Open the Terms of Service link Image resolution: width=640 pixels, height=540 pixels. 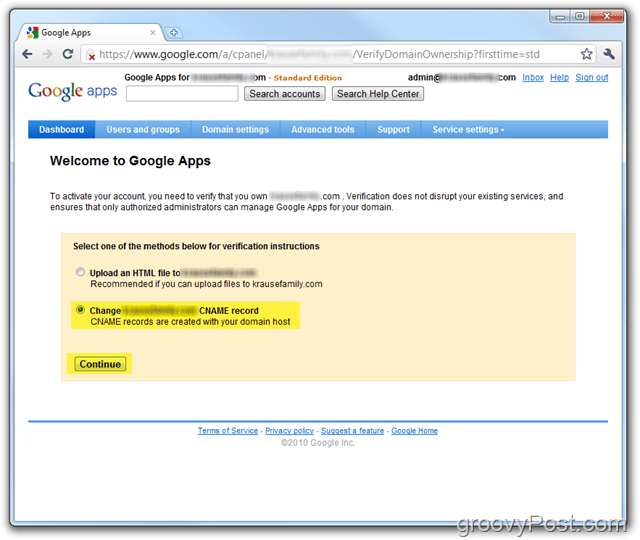tap(228, 431)
